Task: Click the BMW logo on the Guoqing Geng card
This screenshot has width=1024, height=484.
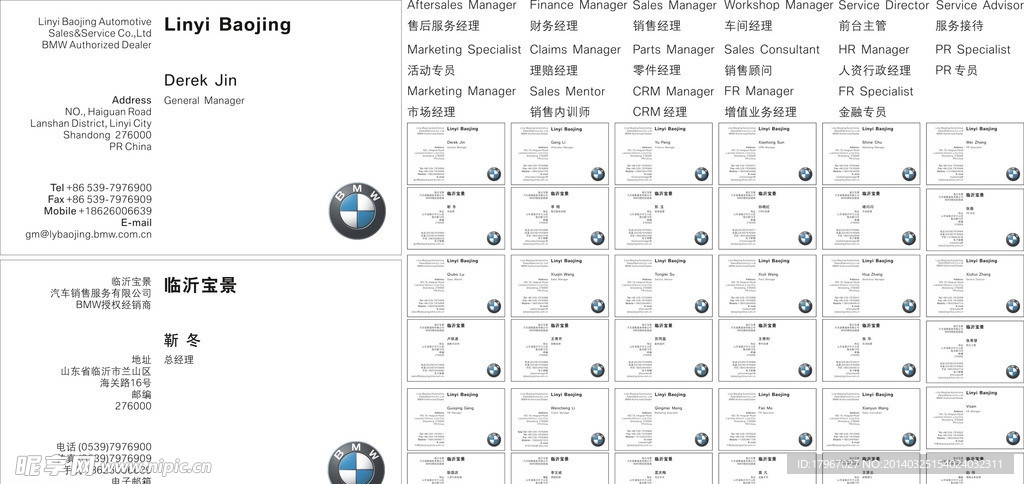Action: click(494, 440)
